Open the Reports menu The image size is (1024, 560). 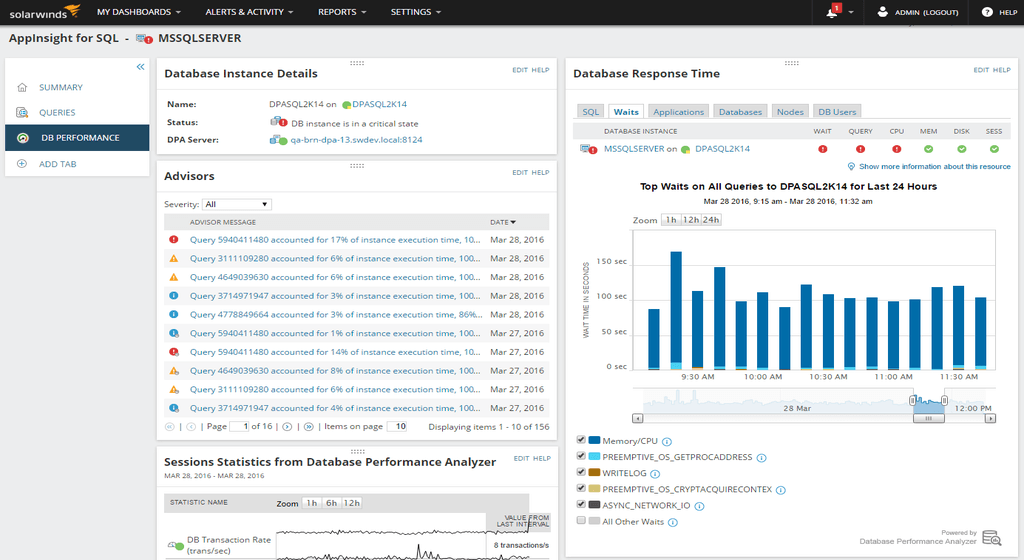pyautogui.click(x=342, y=12)
